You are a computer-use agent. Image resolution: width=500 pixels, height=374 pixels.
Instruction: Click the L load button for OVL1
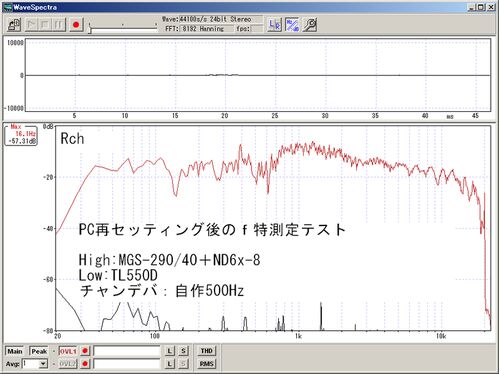[x=170, y=351]
